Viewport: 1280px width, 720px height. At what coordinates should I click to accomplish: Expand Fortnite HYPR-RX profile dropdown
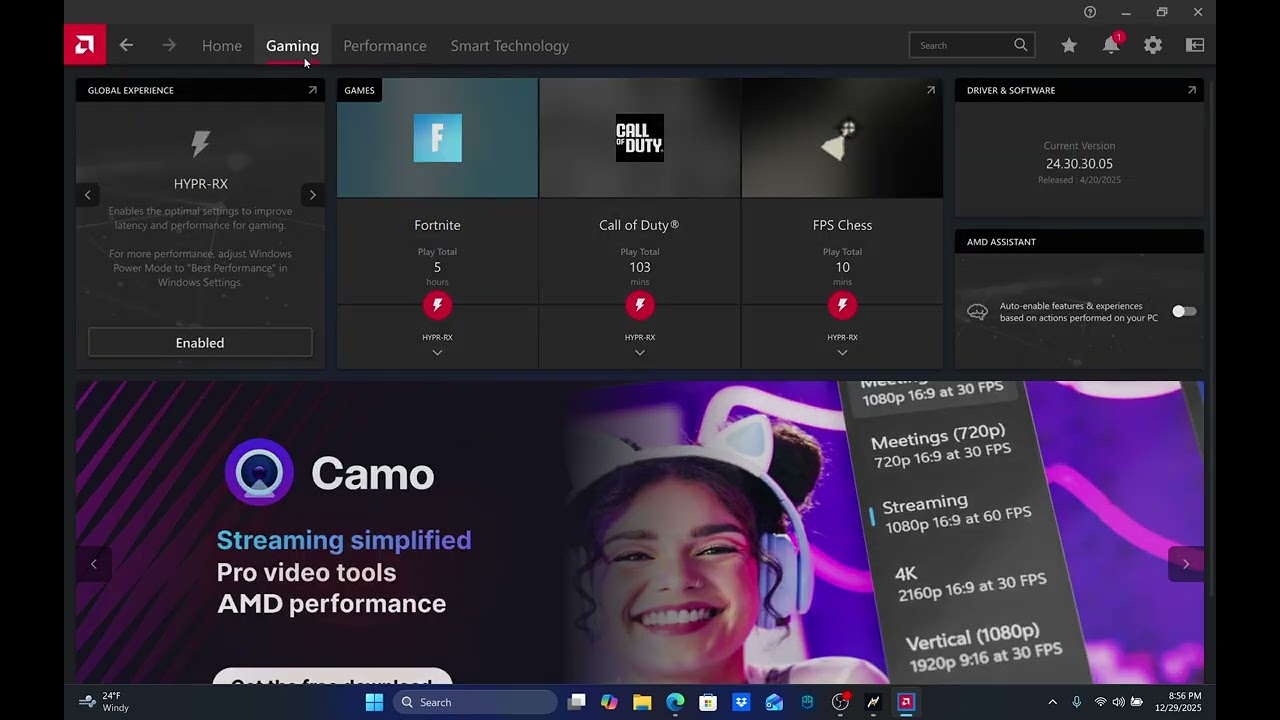437,352
